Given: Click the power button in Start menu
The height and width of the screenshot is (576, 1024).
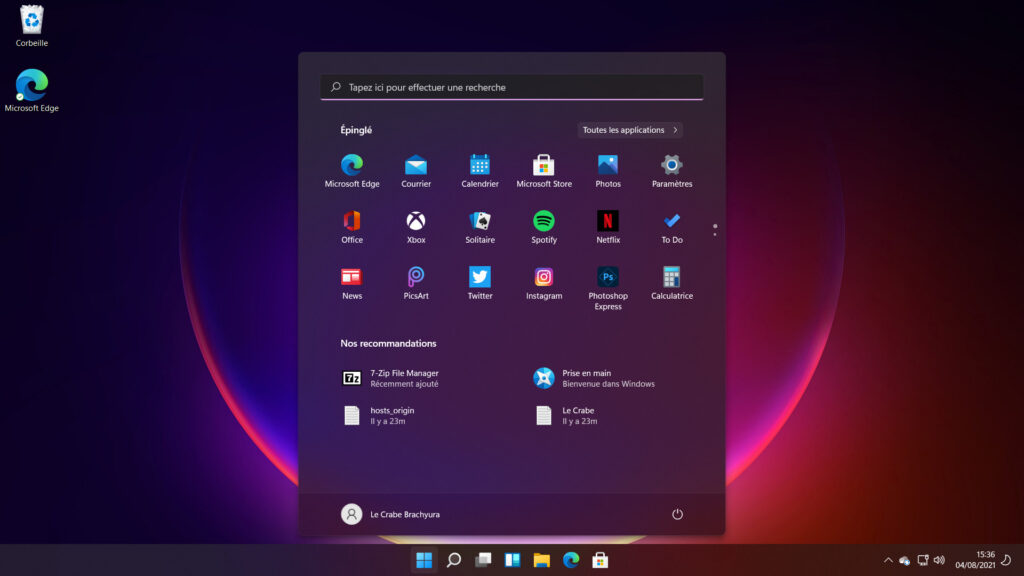Looking at the screenshot, I should coord(677,514).
